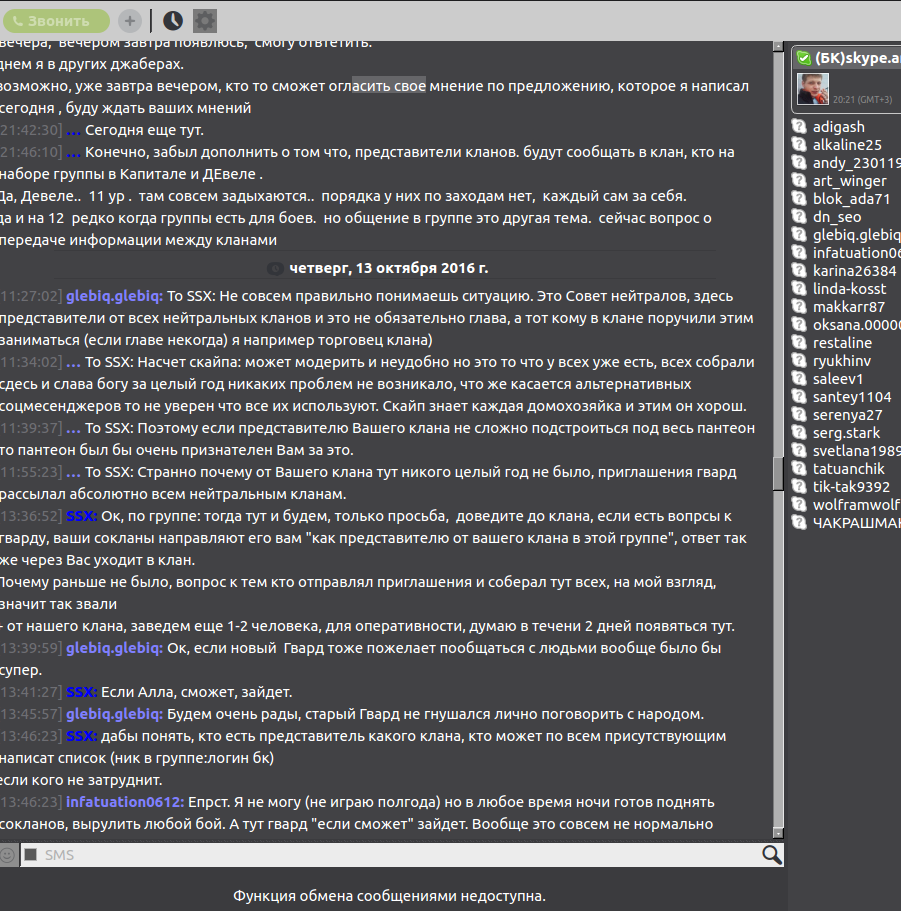Click Skype icon next to adigash
Viewport: 901px width, 911px height.
[799, 126]
